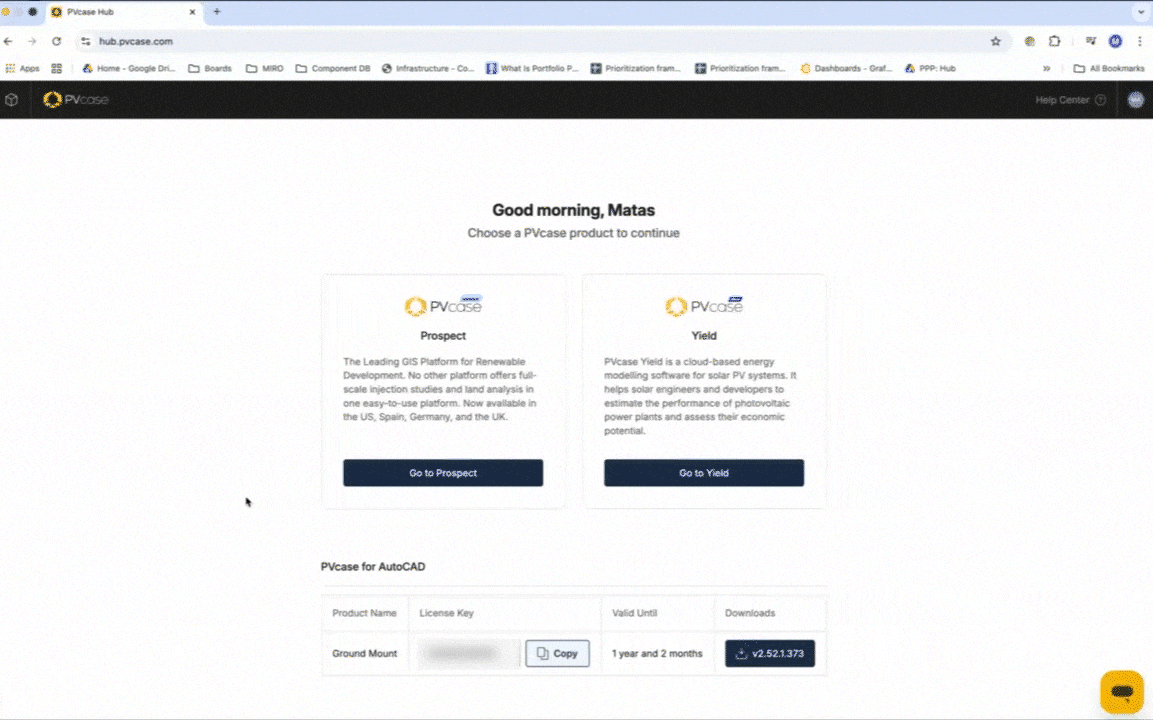Open Dashboards - Grafana bookmark
1153x720 pixels.
point(846,68)
